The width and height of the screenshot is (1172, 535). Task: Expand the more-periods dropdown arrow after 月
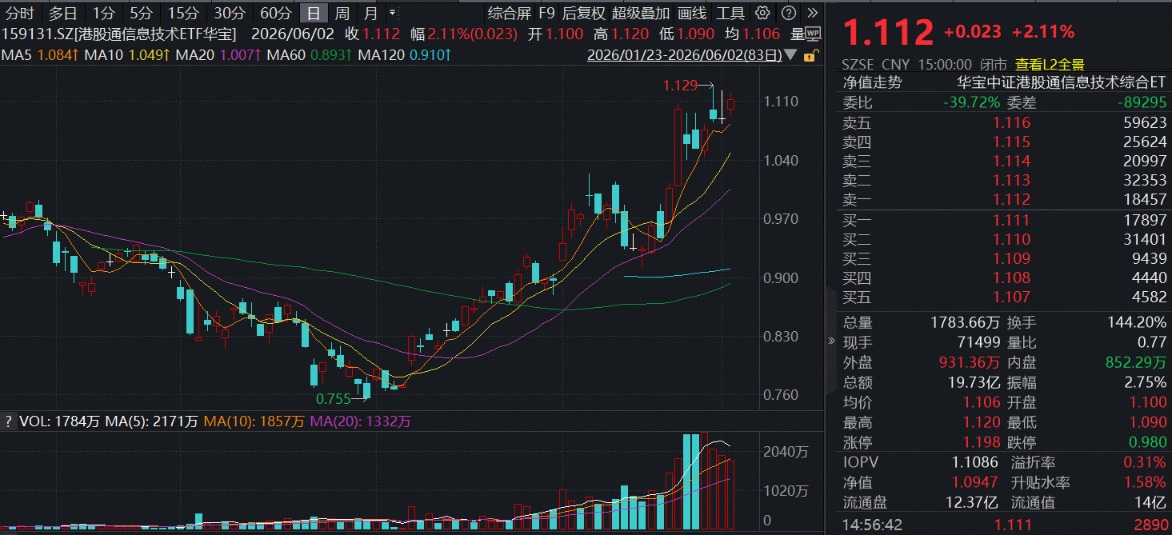tap(392, 13)
